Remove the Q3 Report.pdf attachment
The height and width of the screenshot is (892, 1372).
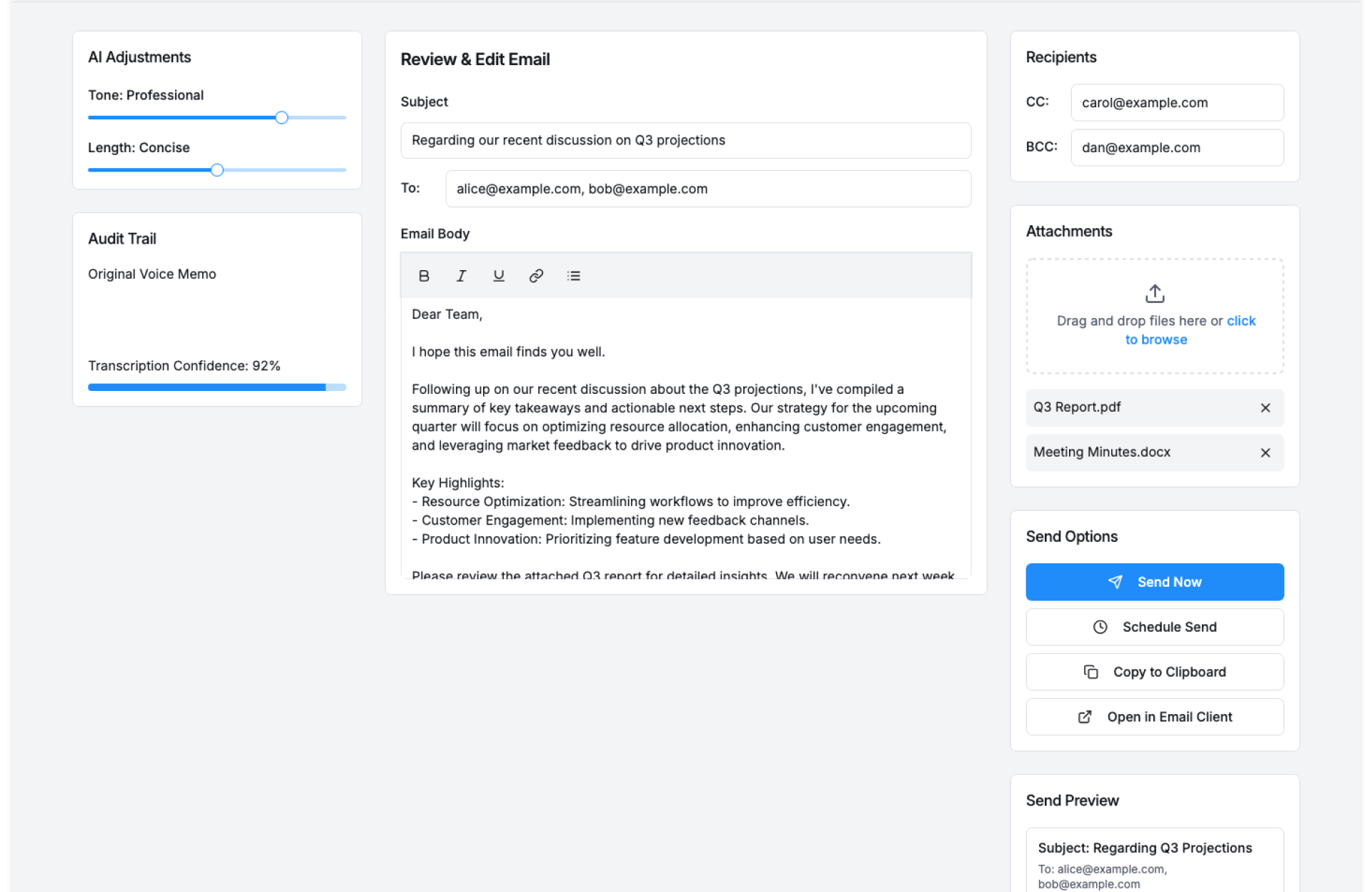[x=1265, y=407]
